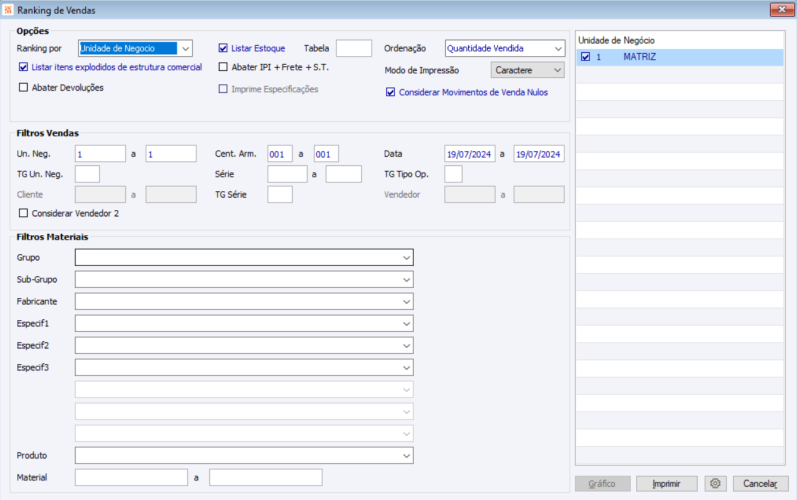Expand the Ordenação combo box
The width and height of the screenshot is (797, 500).
click(505, 48)
